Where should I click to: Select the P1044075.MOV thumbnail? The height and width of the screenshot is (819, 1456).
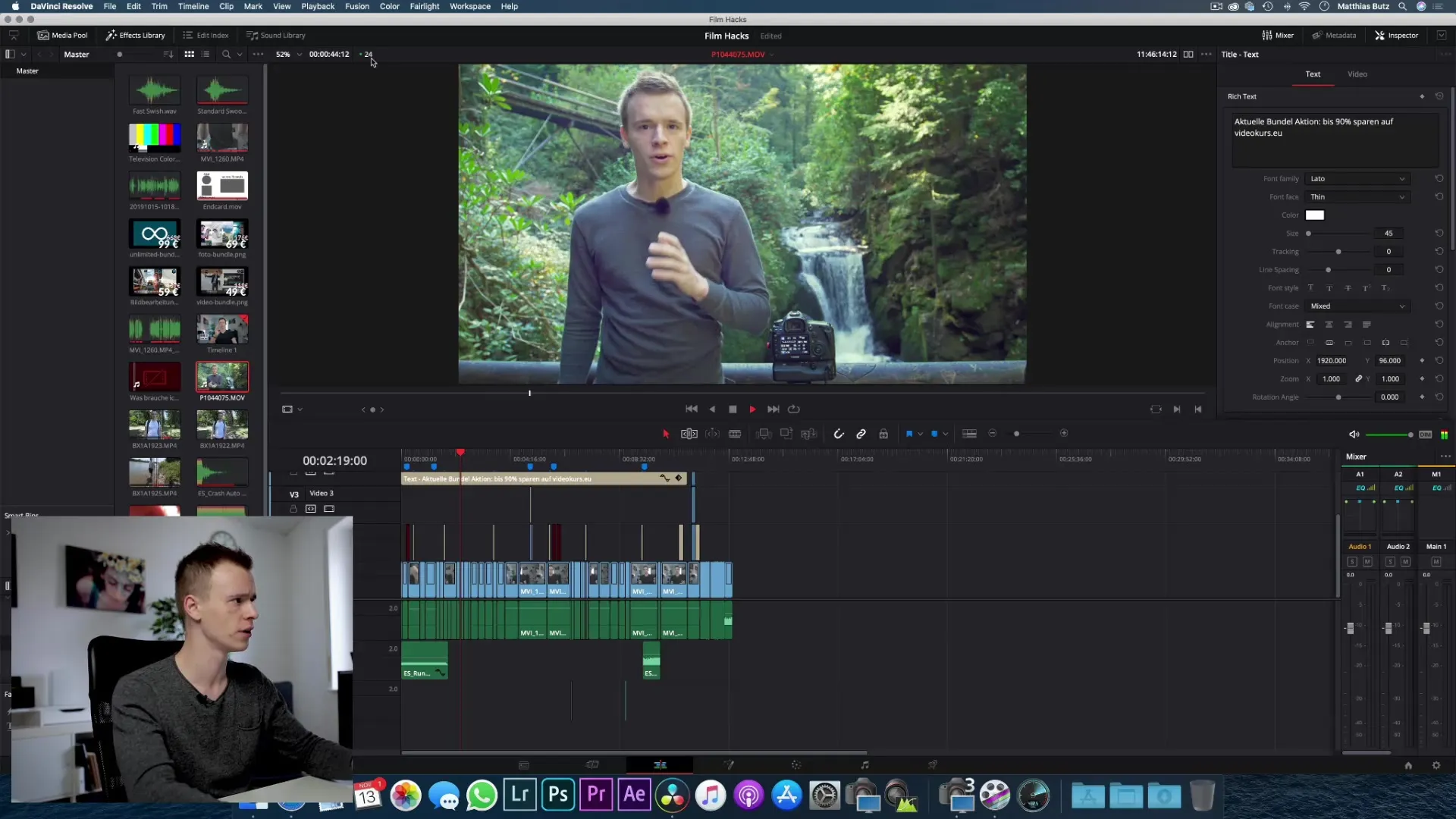pyautogui.click(x=222, y=377)
